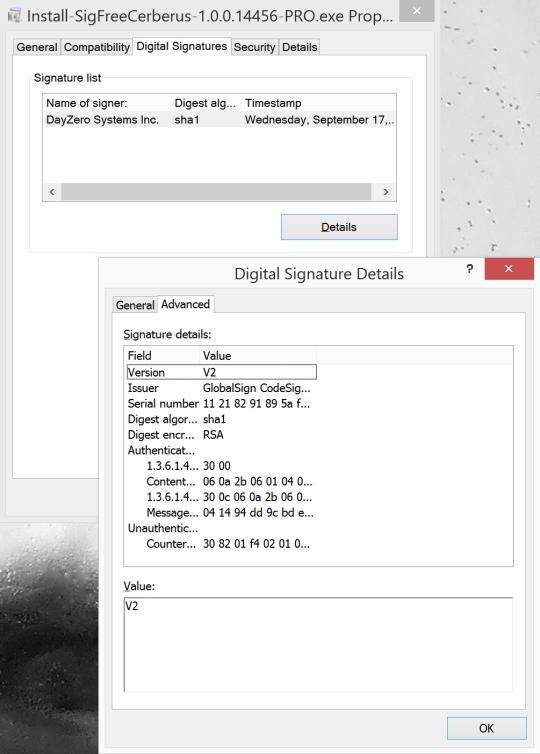Select the Advanced tab in Digital Signature Details
Viewport: 540px width, 754px height.
pos(185,304)
